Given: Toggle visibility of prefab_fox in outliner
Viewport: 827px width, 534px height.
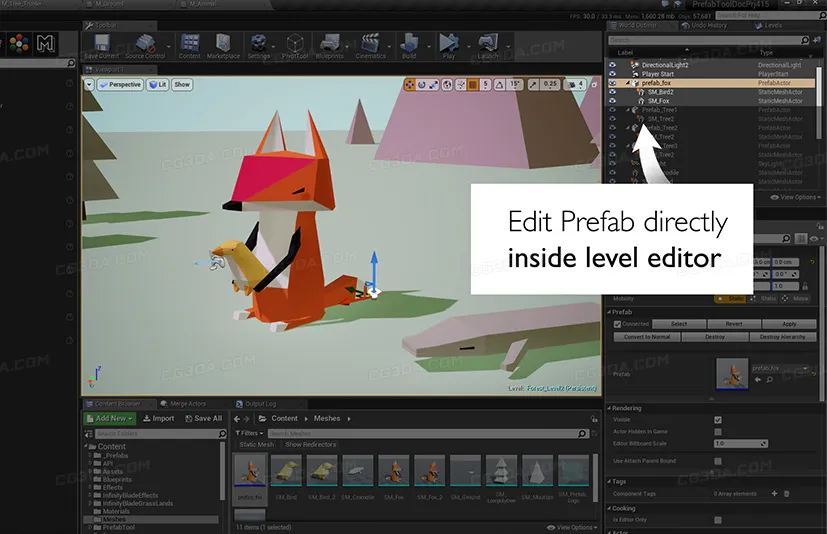Looking at the screenshot, I should coord(612,83).
